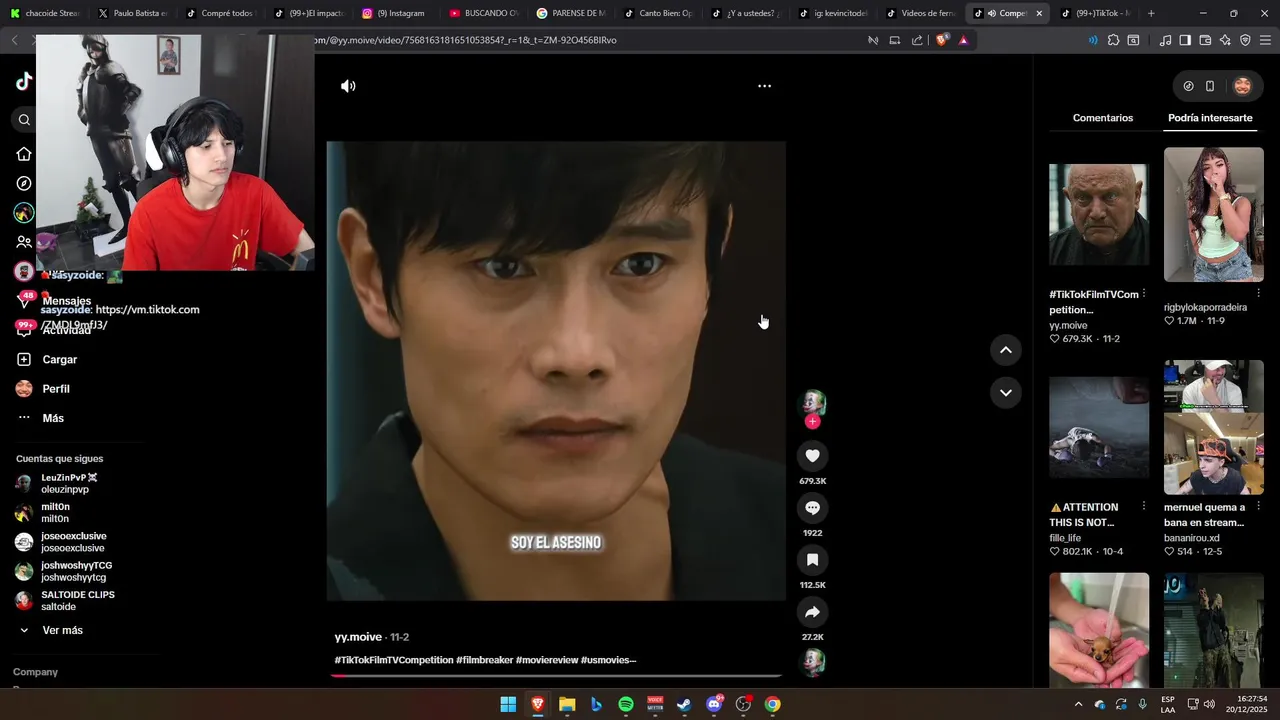Click the phone app icon near avatar
This screenshot has height=720, width=1280.
(1210, 86)
